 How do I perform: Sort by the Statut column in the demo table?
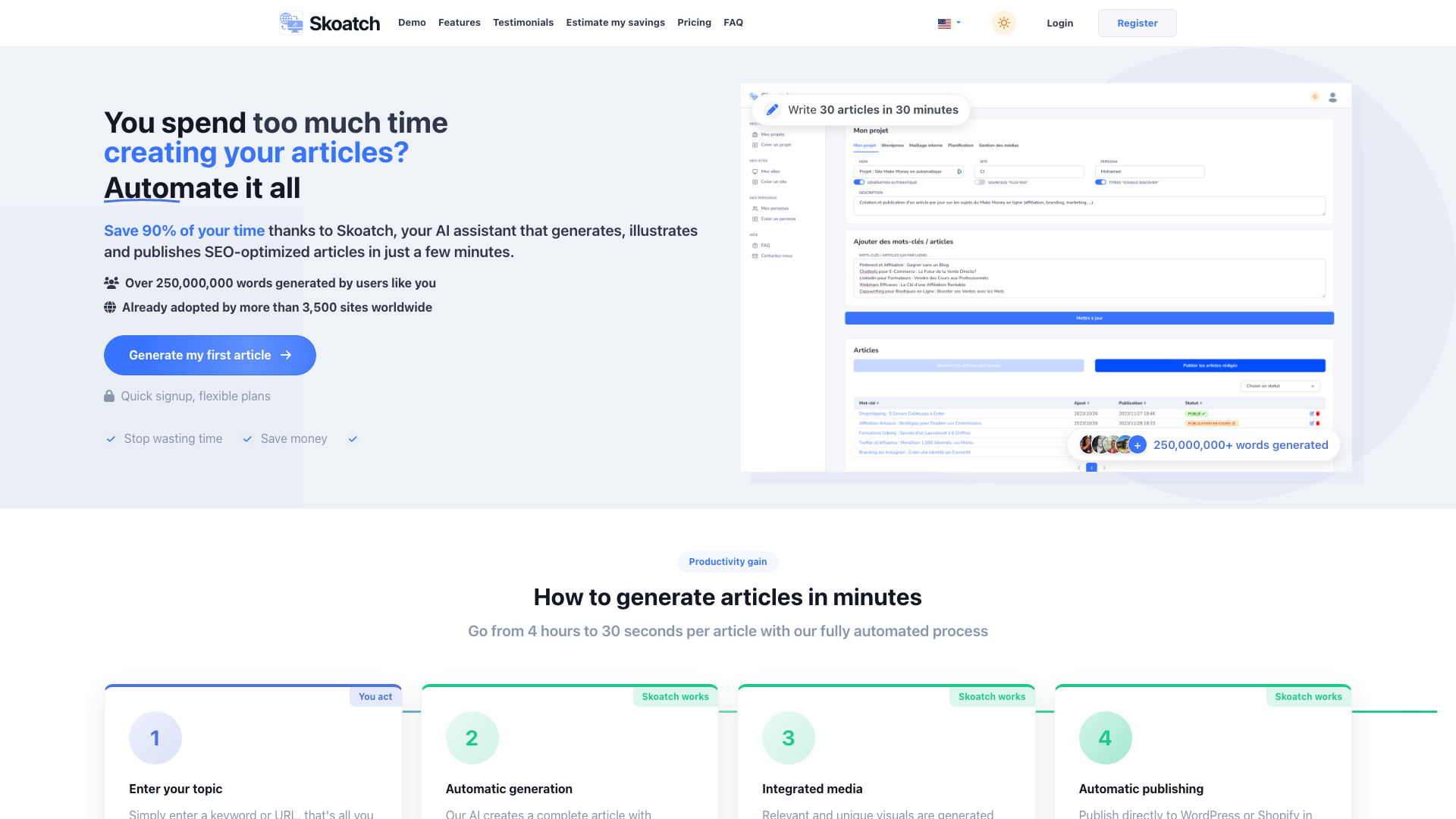(x=1194, y=403)
